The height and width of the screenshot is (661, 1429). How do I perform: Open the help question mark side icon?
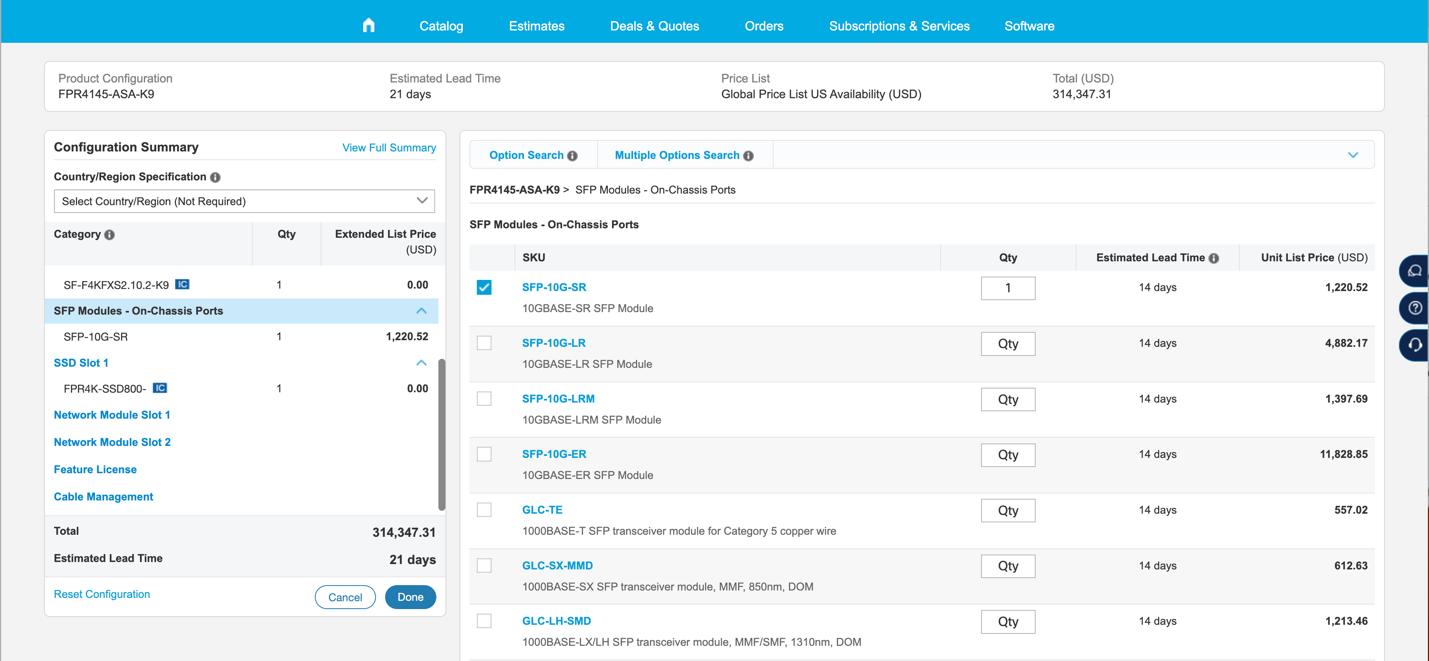click(x=1415, y=308)
